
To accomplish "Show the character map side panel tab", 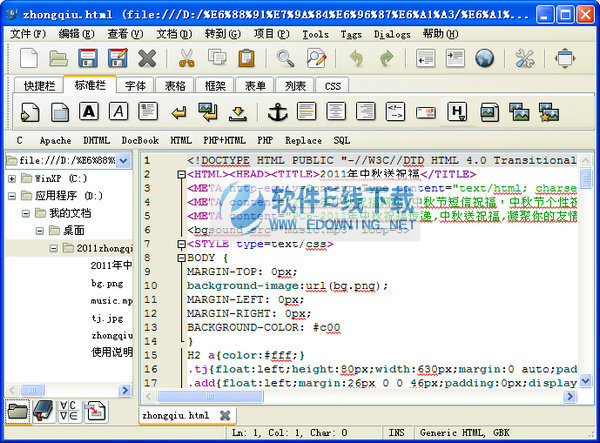I will tap(69, 411).
